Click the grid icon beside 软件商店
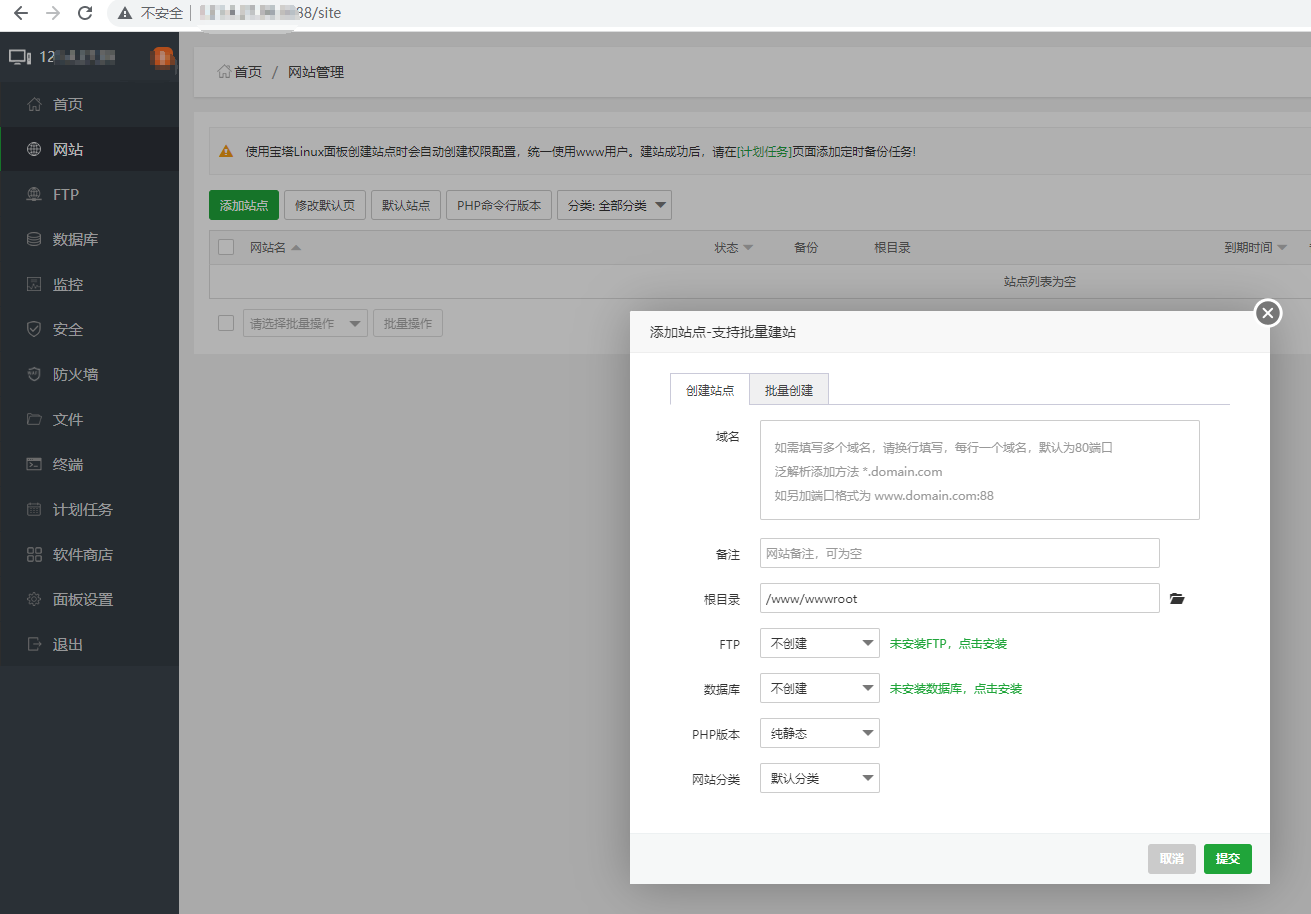The image size is (1311, 914). coord(34,554)
